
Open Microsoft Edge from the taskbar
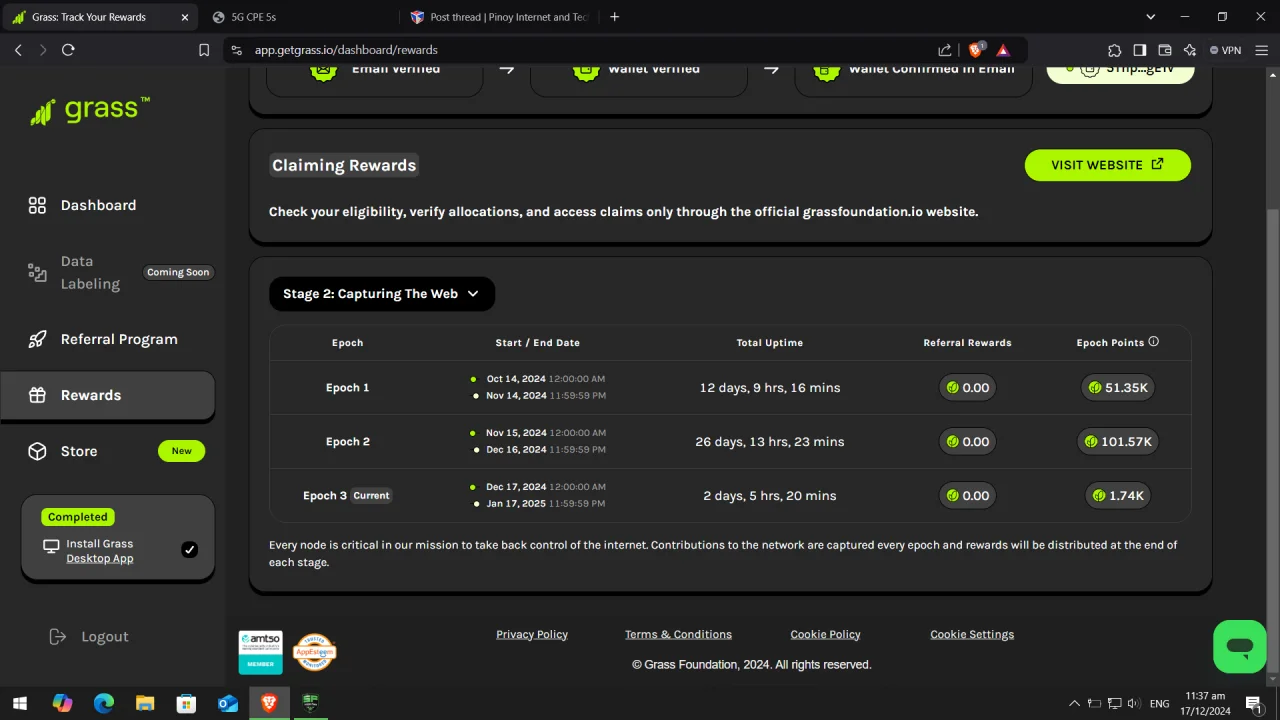click(104, 703)
